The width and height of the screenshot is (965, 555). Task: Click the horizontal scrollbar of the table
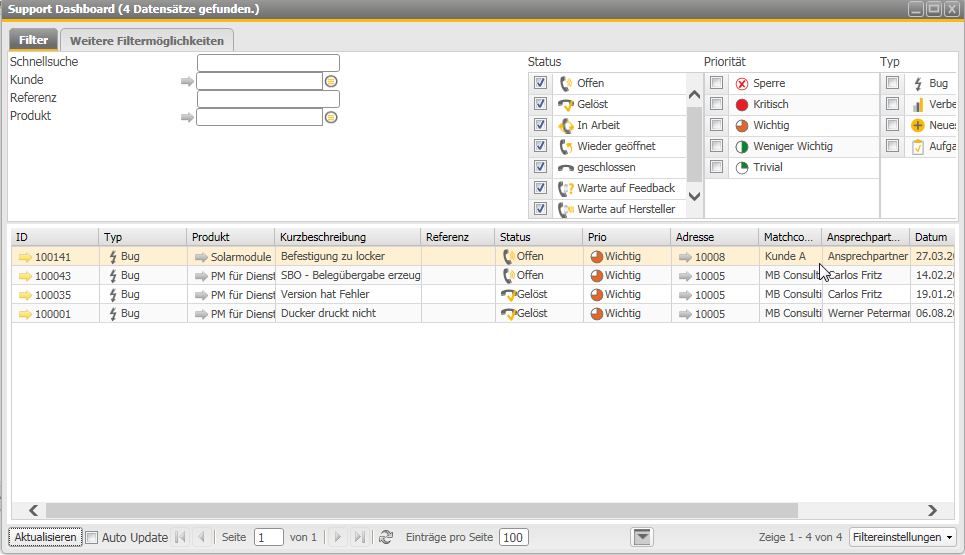(420, 510)
